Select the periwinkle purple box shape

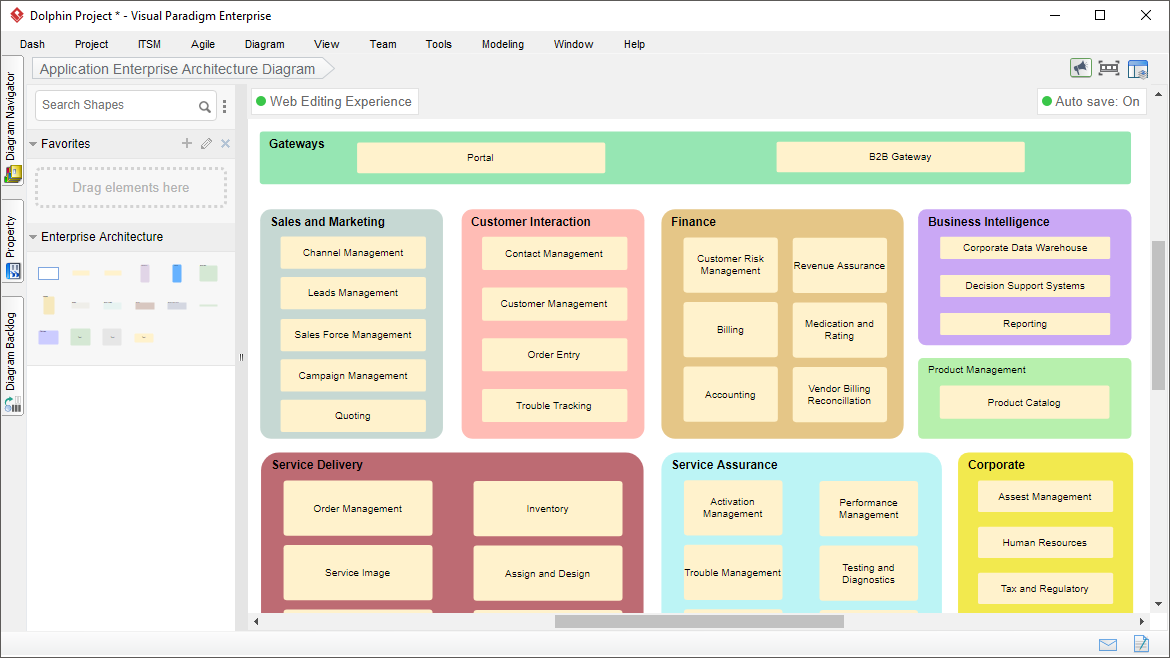pos(49,337)
